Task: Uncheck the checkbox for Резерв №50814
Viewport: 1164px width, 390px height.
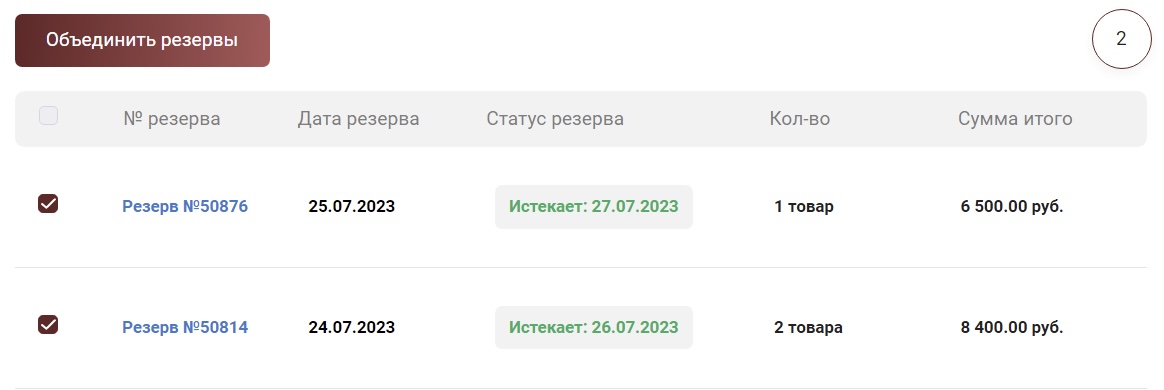Action: coord(48,325)
